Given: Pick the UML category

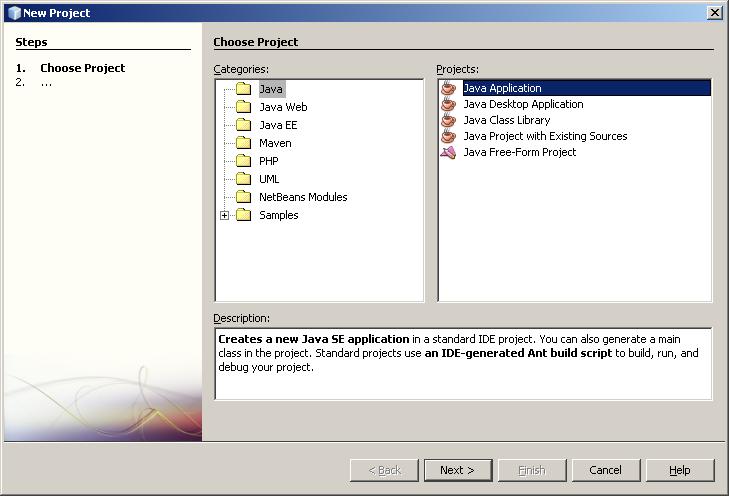Looking at the screenshot, I should point(269,179).
